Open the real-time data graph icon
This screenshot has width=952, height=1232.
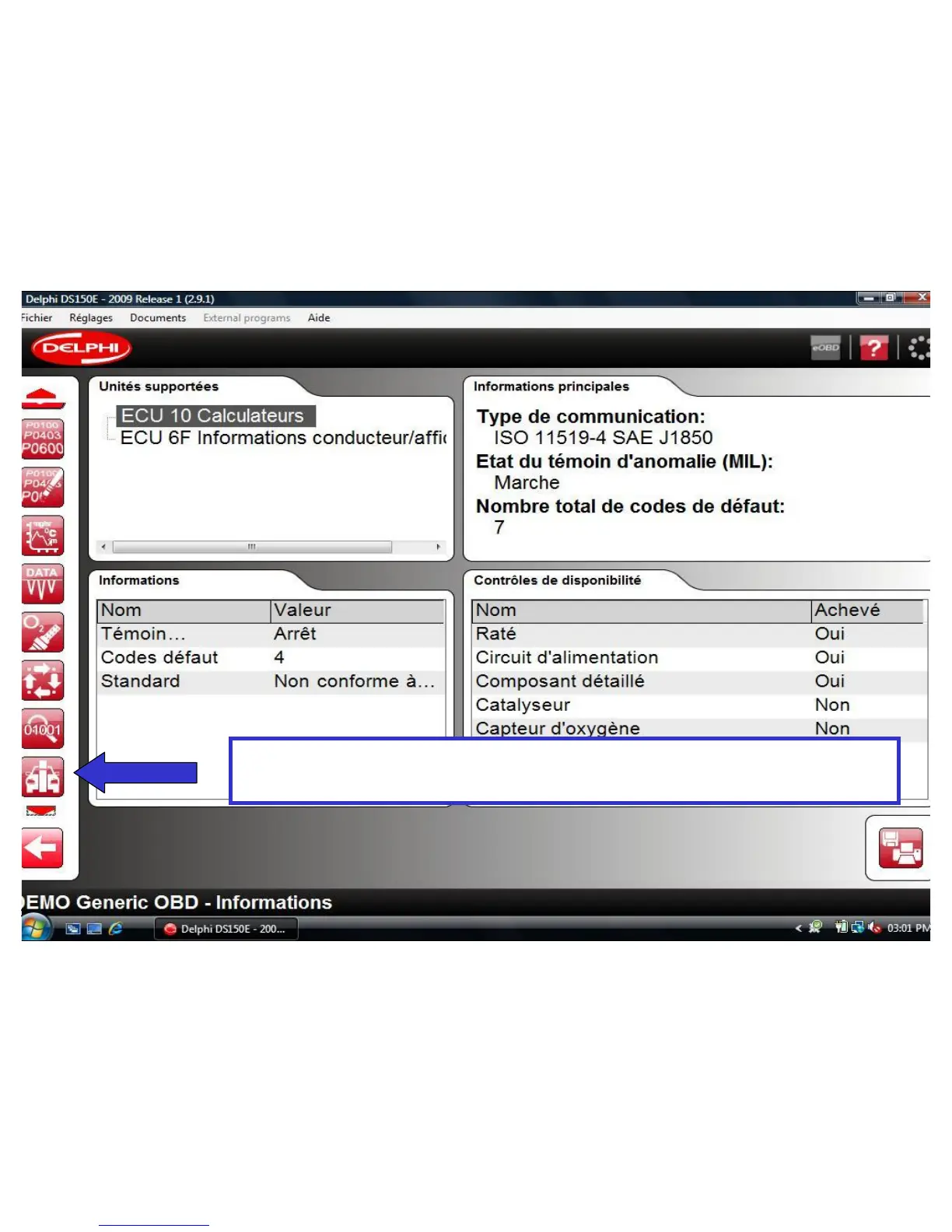[43, 536]
